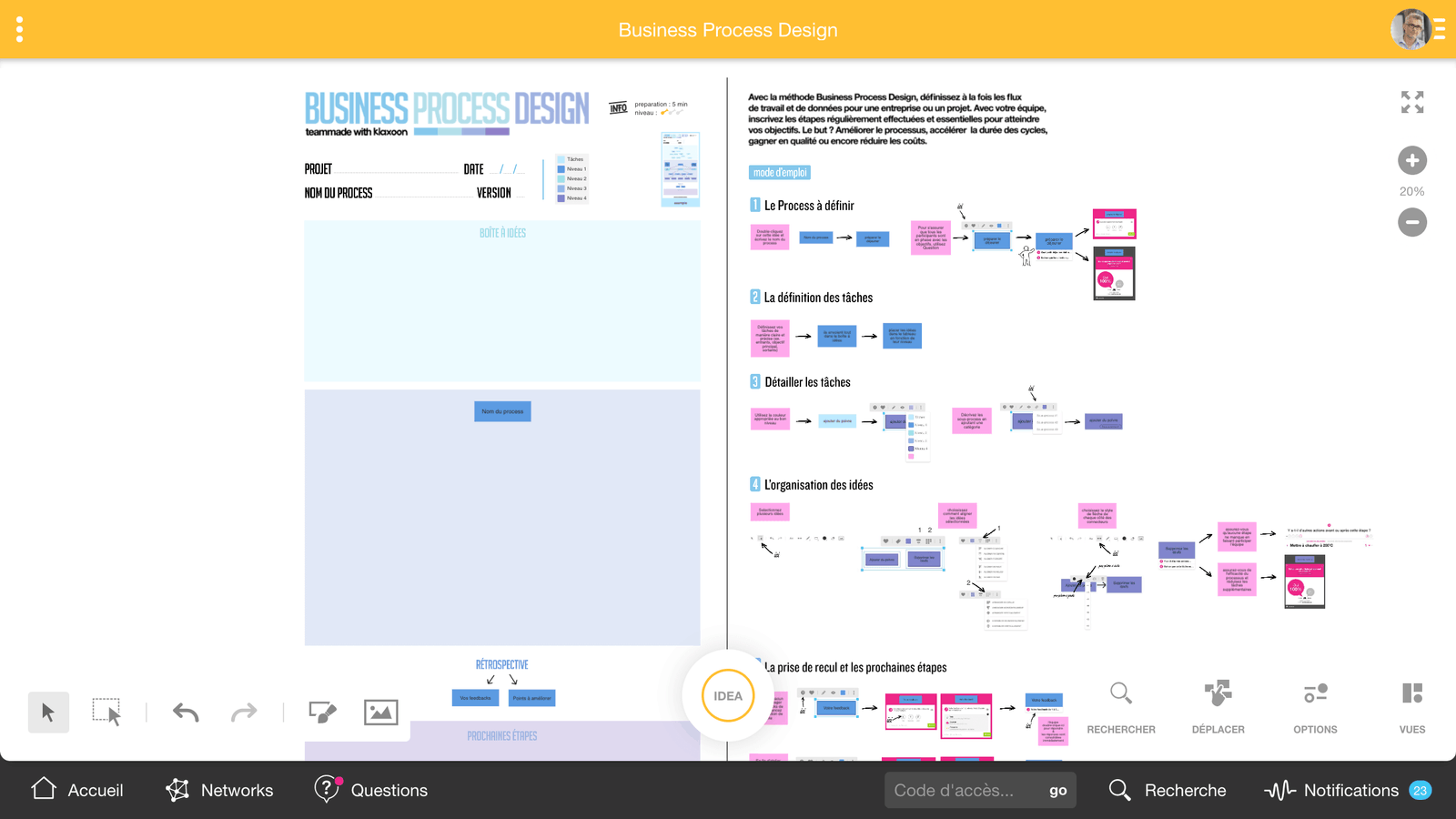Select the pointer tool
This screenshot has width=1456, height=819.
[x=48, y=713]
